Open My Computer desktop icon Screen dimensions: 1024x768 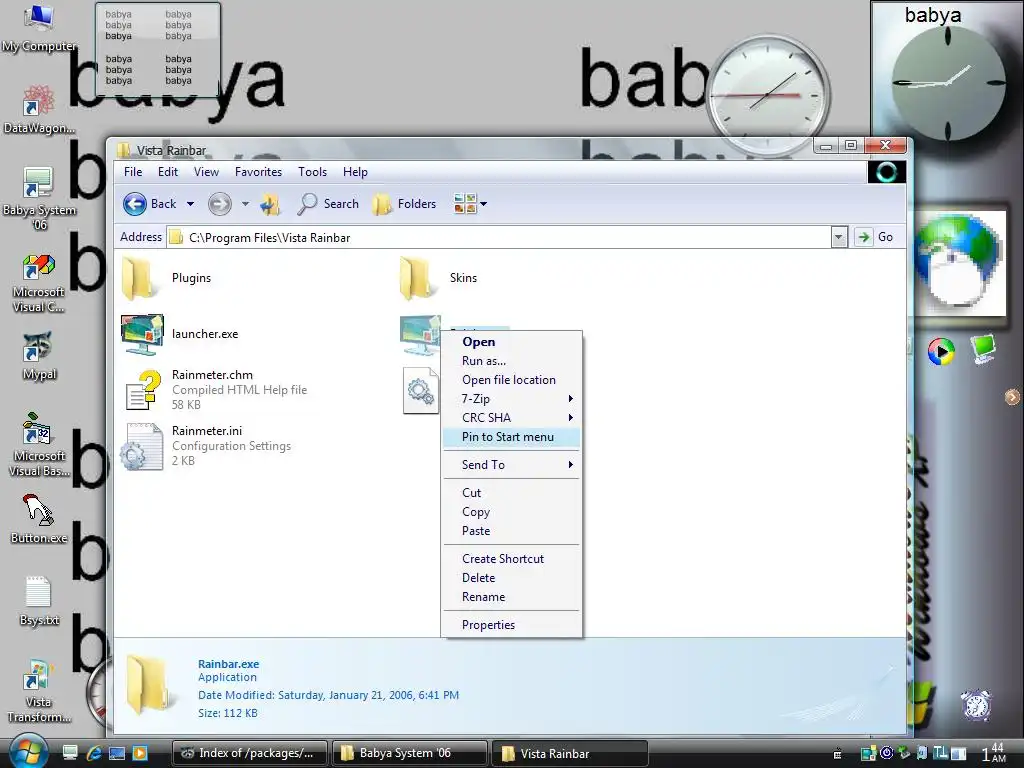(x=39, y=28)
